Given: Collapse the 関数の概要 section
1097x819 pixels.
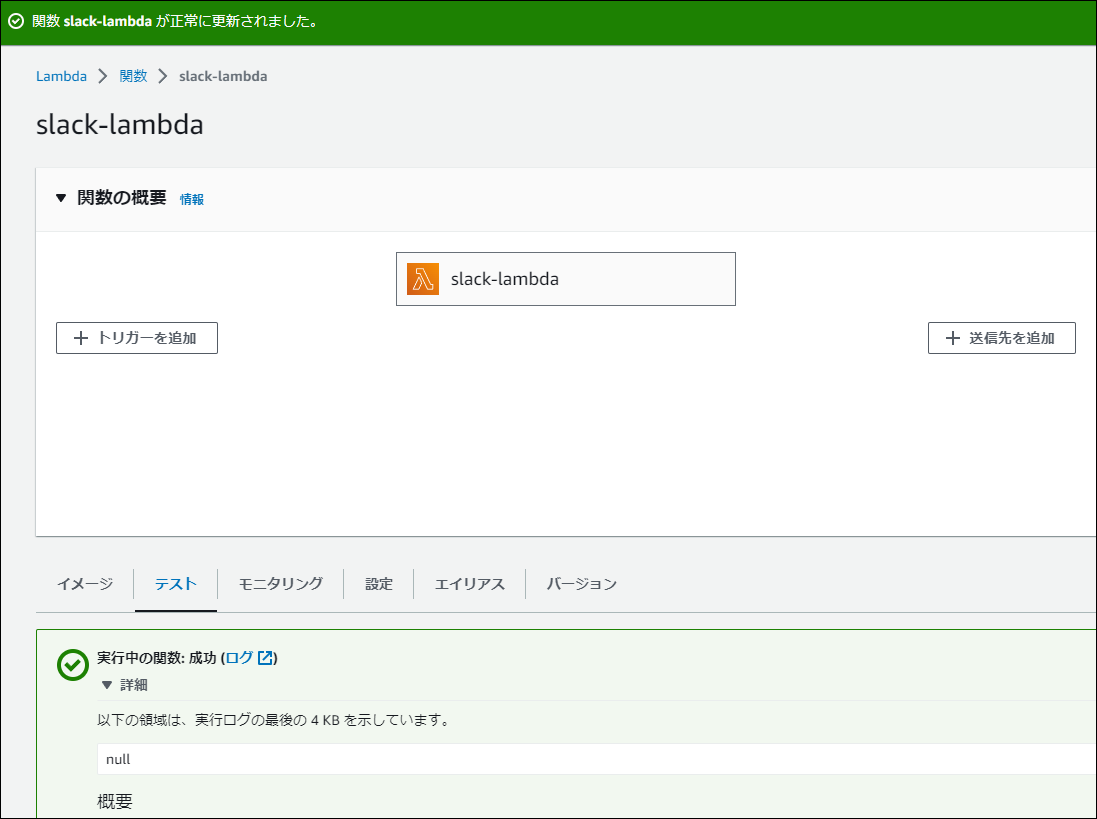Looking at the screenshot, I should click(x=61, y=199).
